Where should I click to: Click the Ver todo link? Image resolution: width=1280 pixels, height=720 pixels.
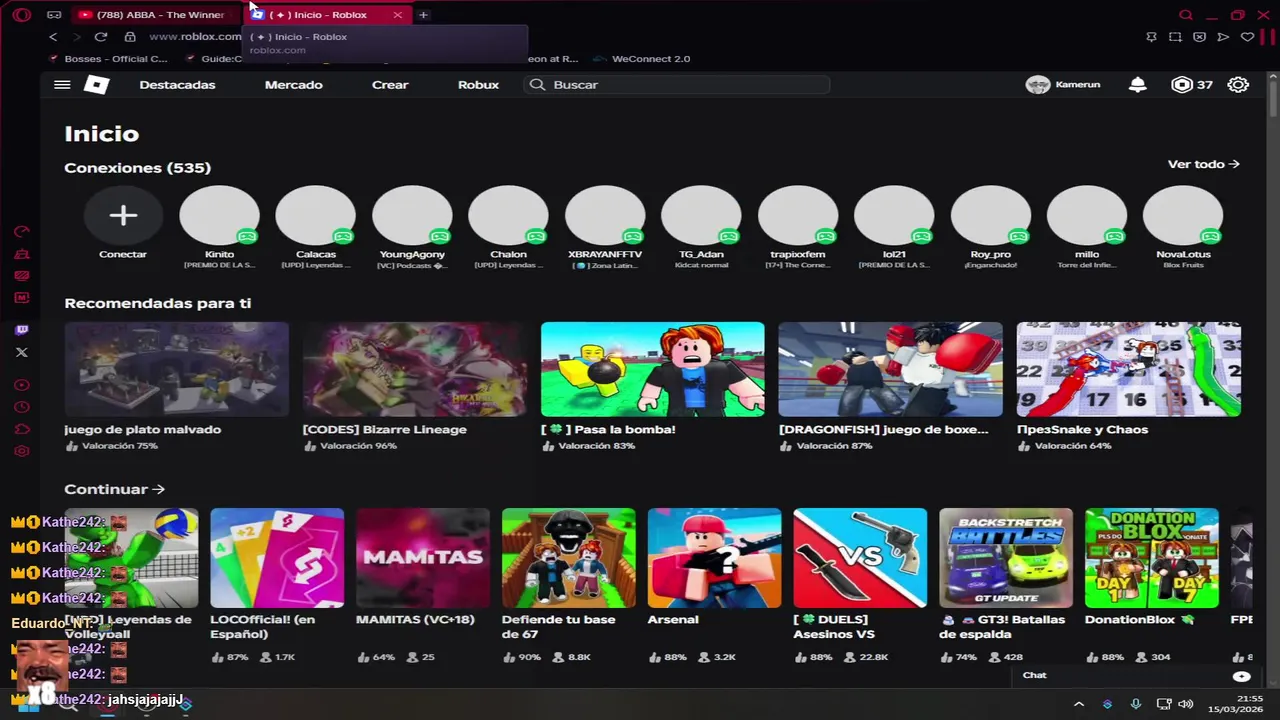click(1203, 164)
